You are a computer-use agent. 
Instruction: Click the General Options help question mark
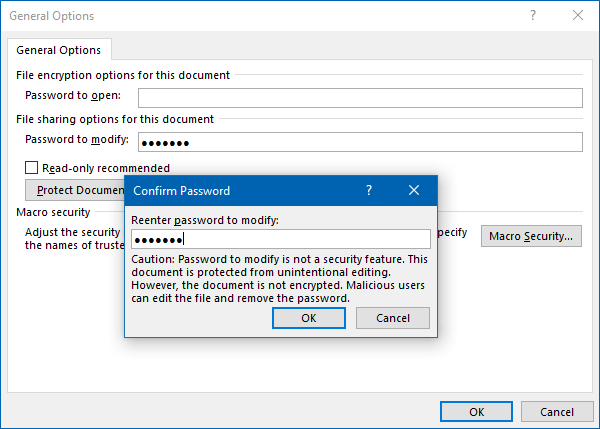coord(533,16)
